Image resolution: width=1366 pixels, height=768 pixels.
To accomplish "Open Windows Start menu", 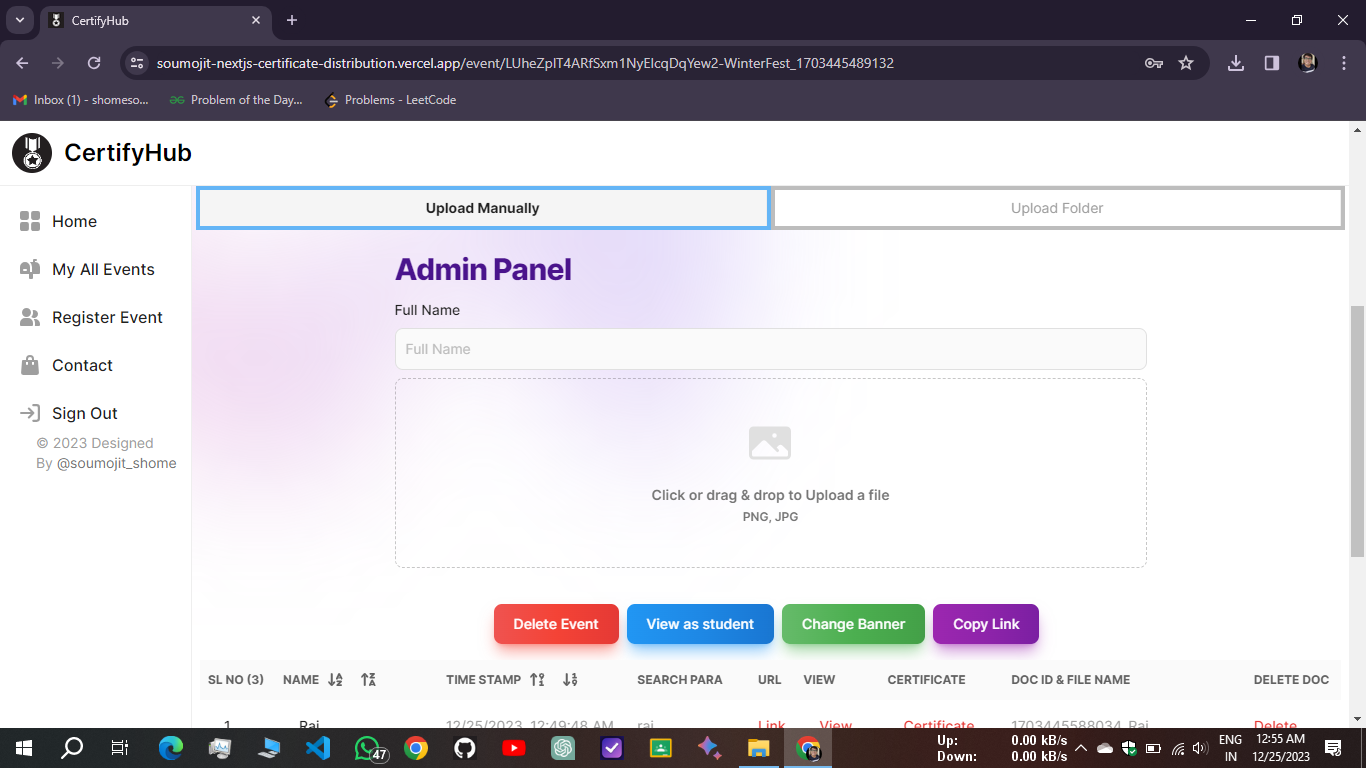I will pos(23,748).
